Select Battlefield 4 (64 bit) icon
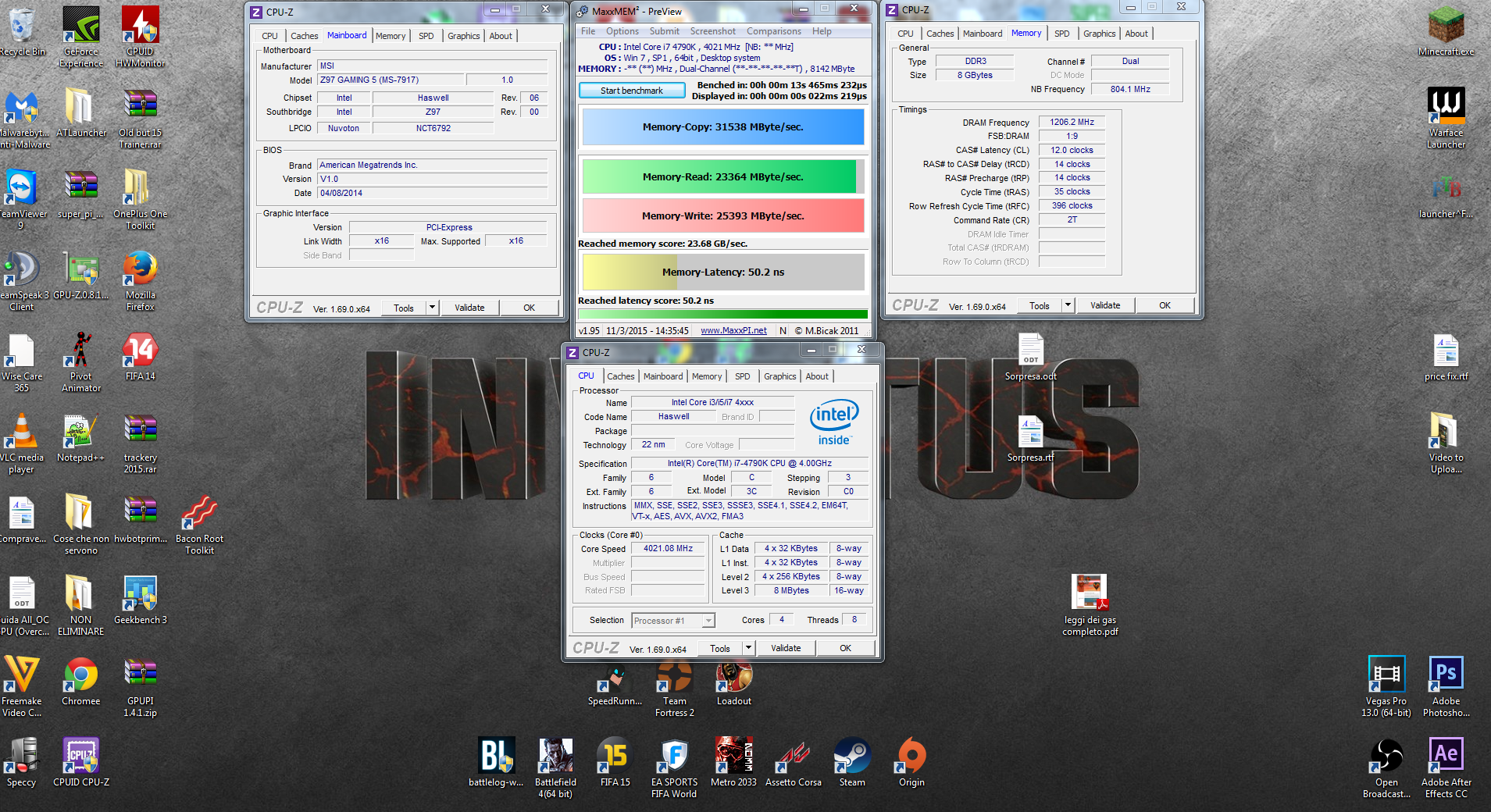Viewport: 1491px width, 812px height. click(x=555, y=768)
